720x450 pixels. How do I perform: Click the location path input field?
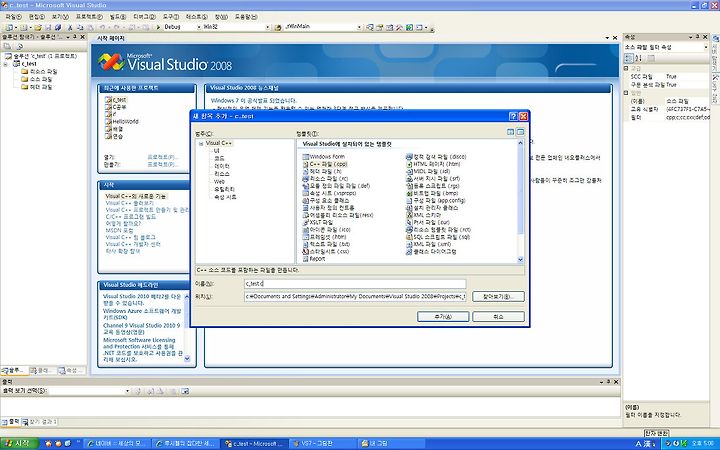355,297
